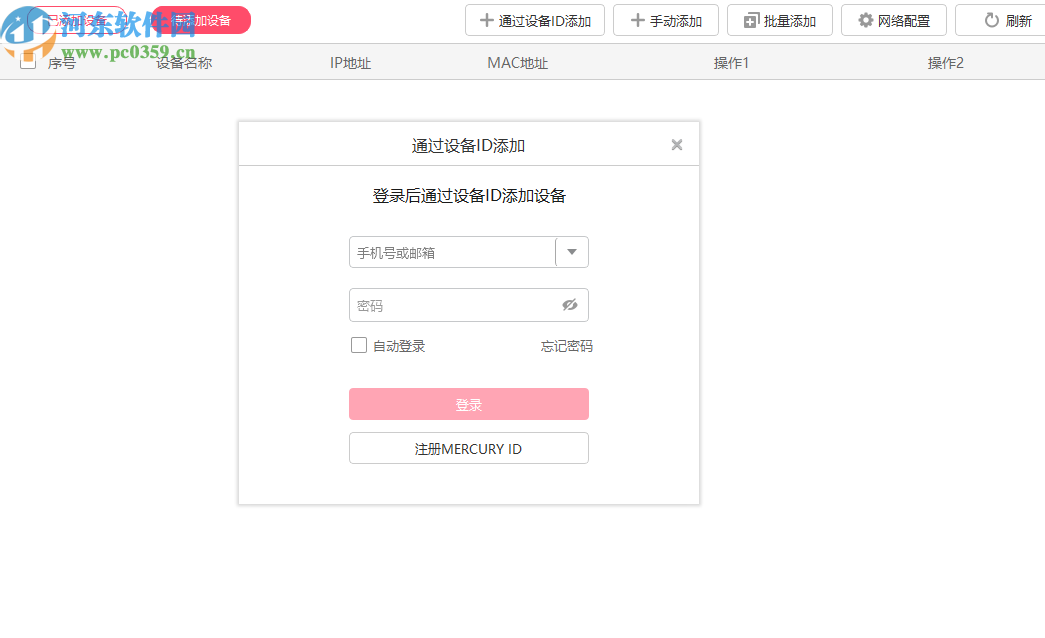Viewport: 1045px width, 638px height.
Task: Open network settings via the 网络配置 gear icon
Action: (863, 20)
